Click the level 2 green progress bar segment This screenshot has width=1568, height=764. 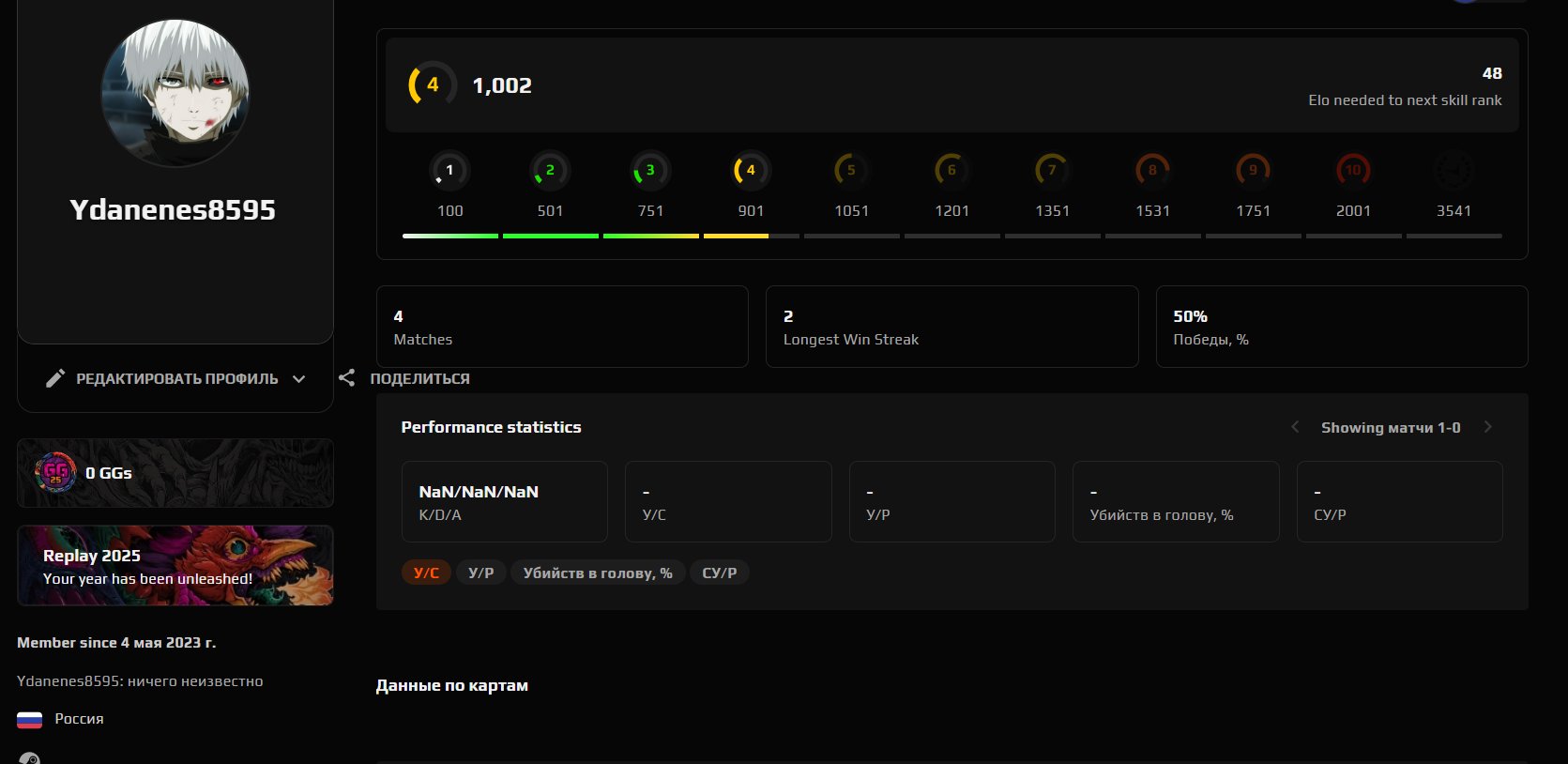coord(550,236)
